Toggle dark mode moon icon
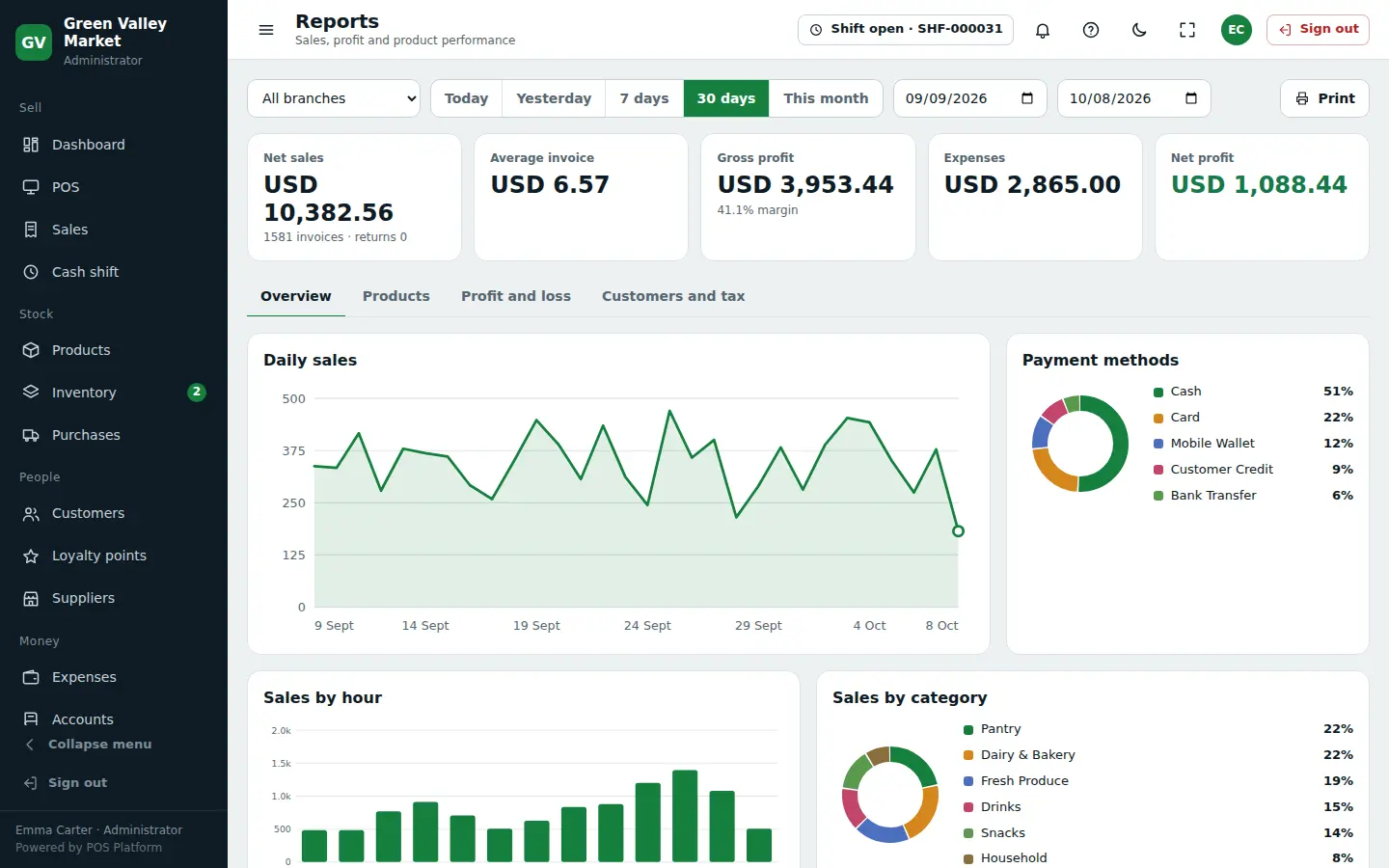This screenshot has width=1389, height=868. click(1139, 30)
